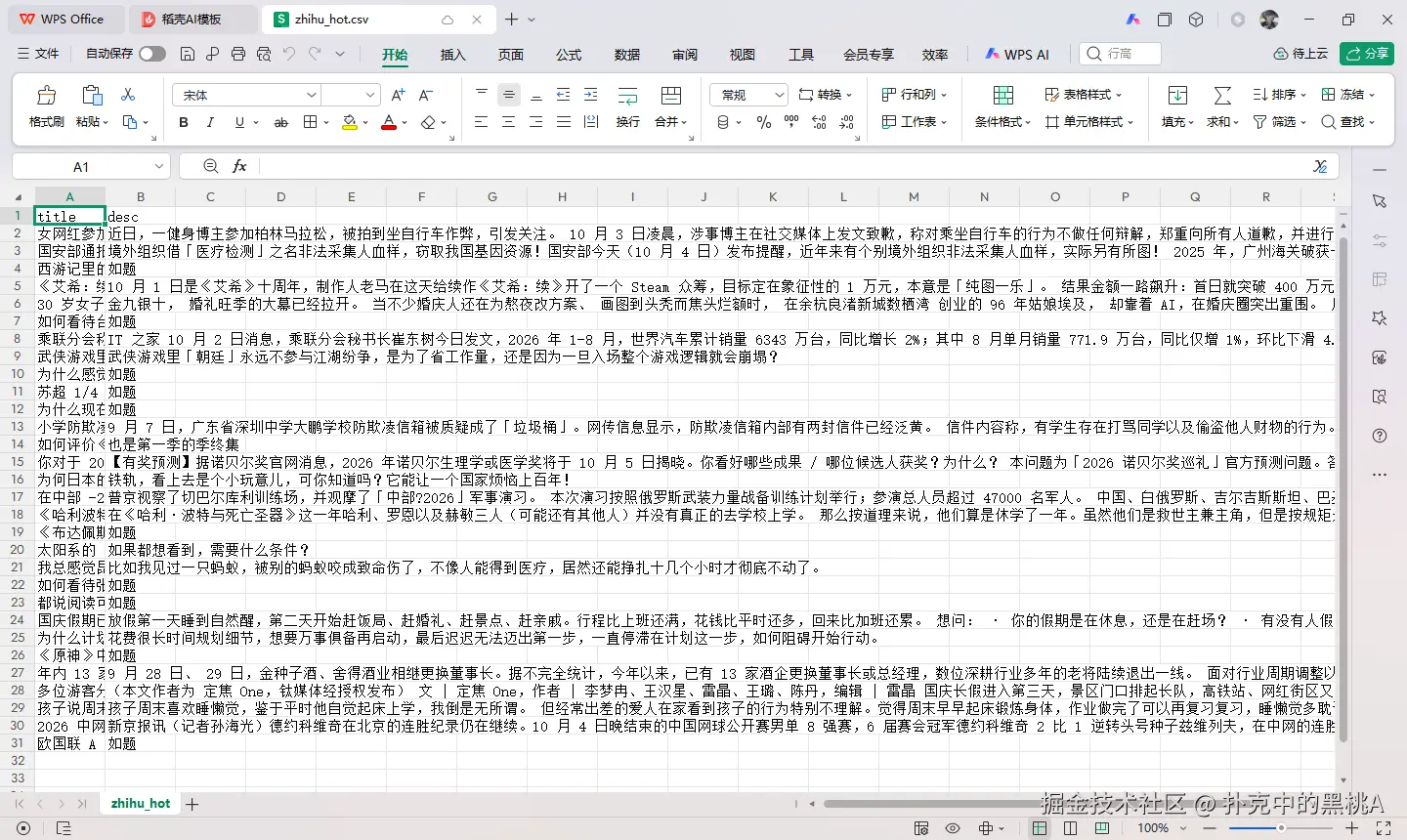
Task: Select the zhihu_hot sheet tab
Action: tap(141, 804)
